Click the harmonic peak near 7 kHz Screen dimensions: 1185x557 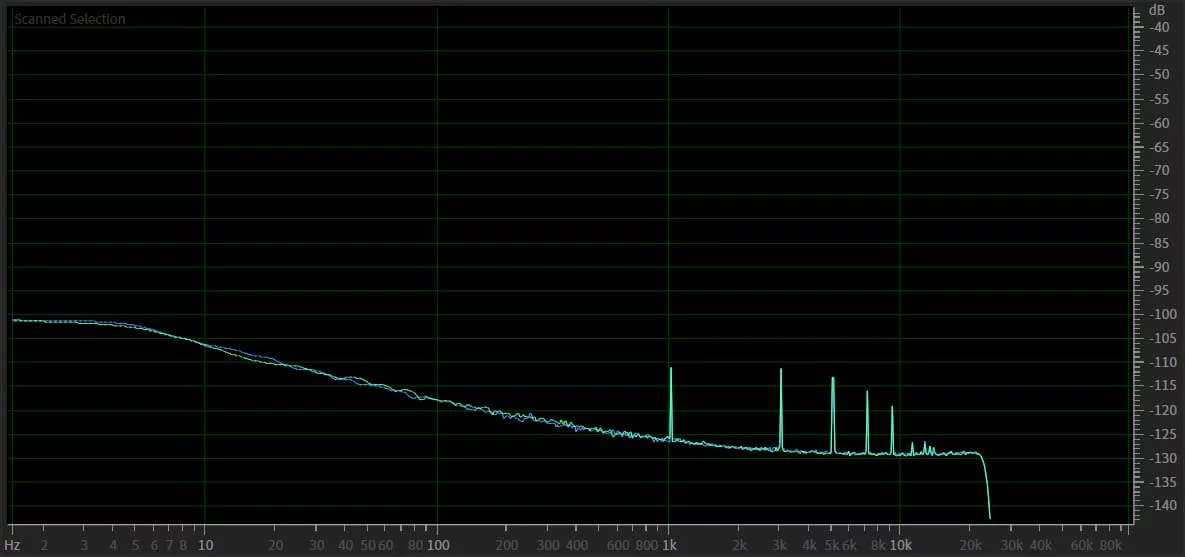(x=867, y=422)
